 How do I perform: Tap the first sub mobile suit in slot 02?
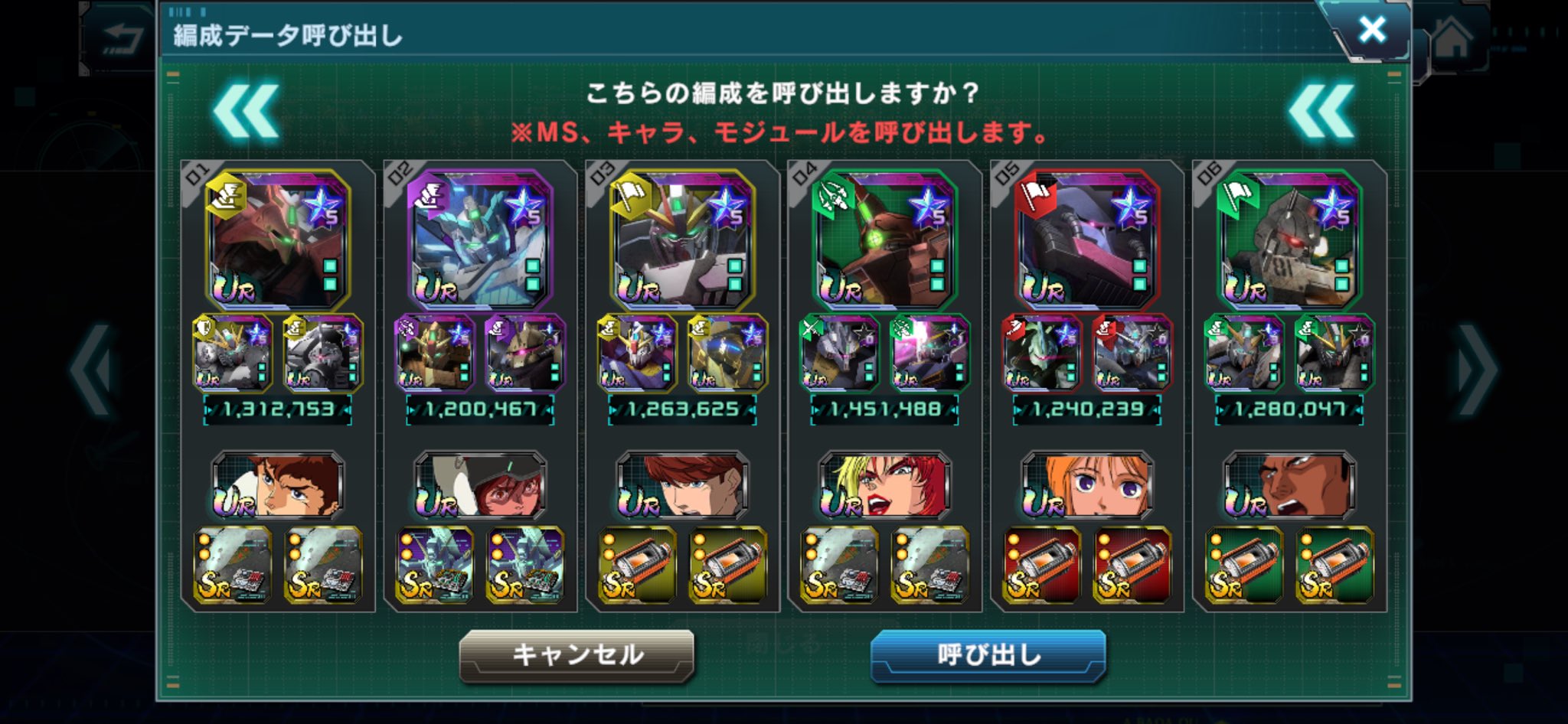[x=435, y=353]
